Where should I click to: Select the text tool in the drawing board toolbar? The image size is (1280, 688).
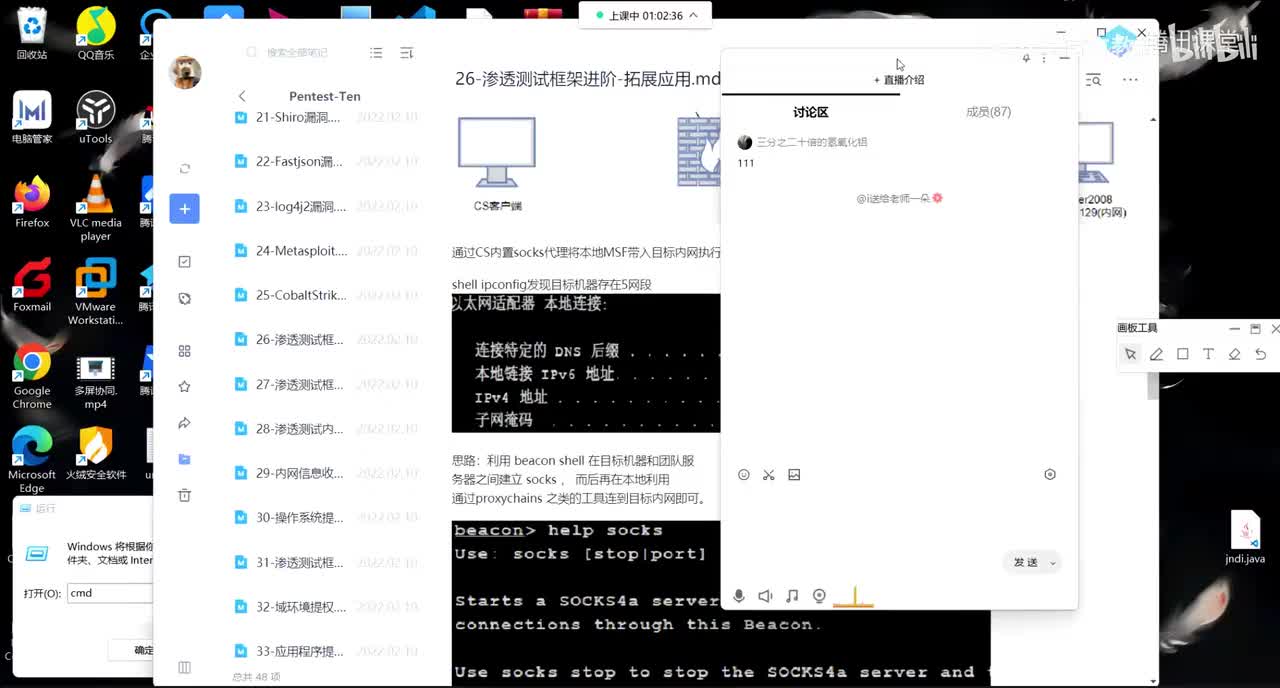1208,354
